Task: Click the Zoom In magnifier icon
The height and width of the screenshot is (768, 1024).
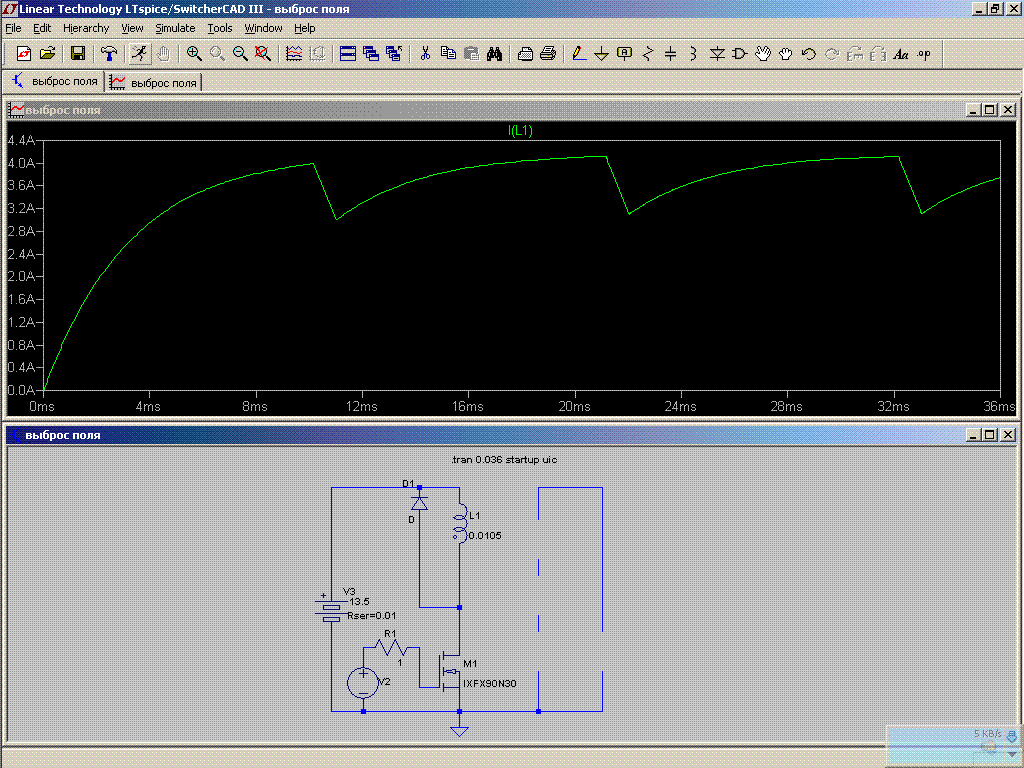Action: coord(194,54)
